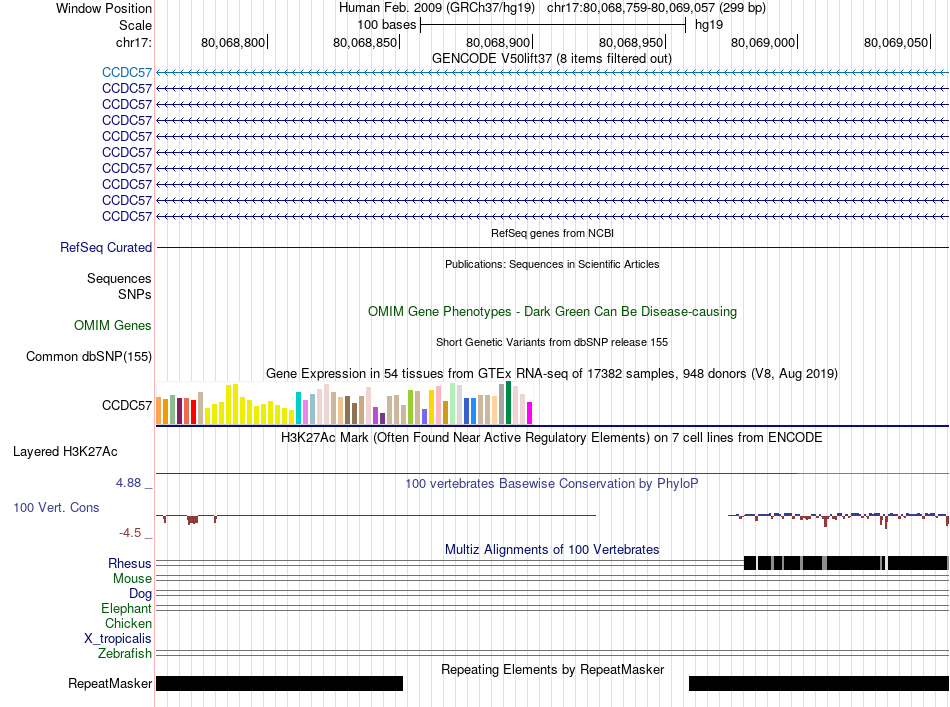The image size is (950, 707).
Task: Click '100 vertebrates Basewise Conservation by PhyloP' title
Action: coord(552,483)
